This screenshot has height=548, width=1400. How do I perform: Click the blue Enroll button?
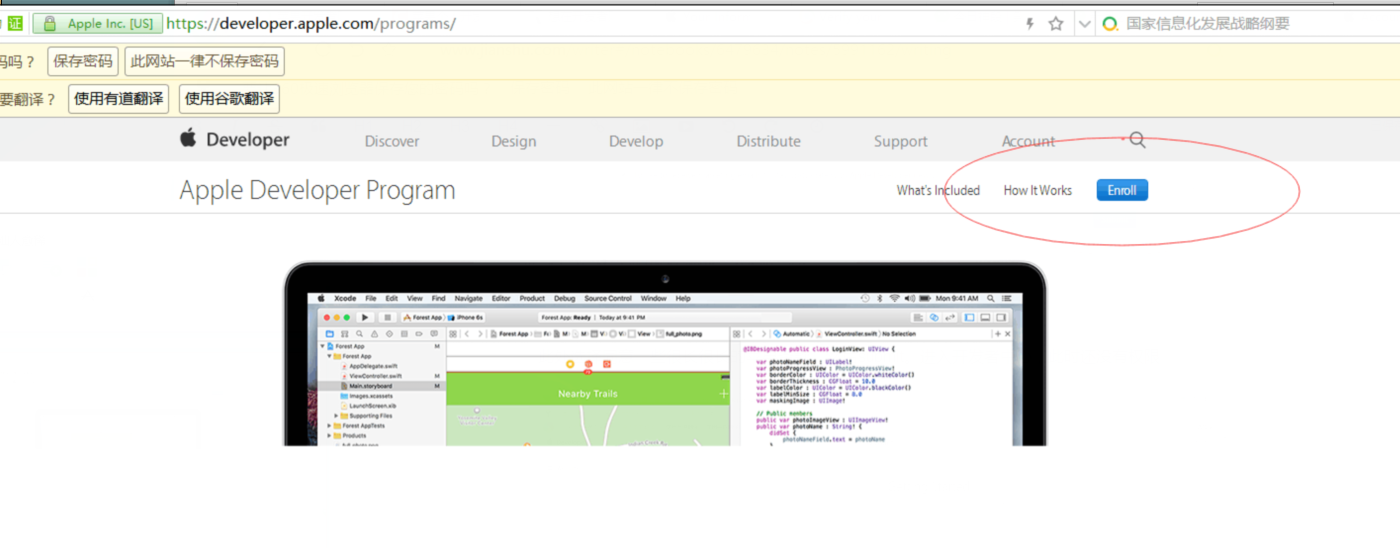point(1122,190)
